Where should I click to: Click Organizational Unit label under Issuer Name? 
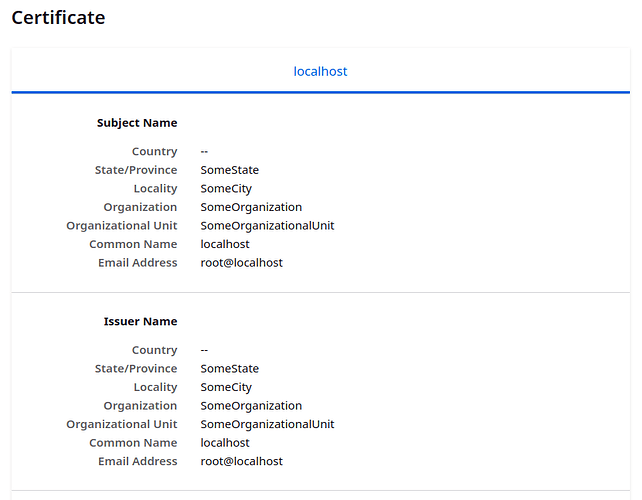[x=122, y=424]
